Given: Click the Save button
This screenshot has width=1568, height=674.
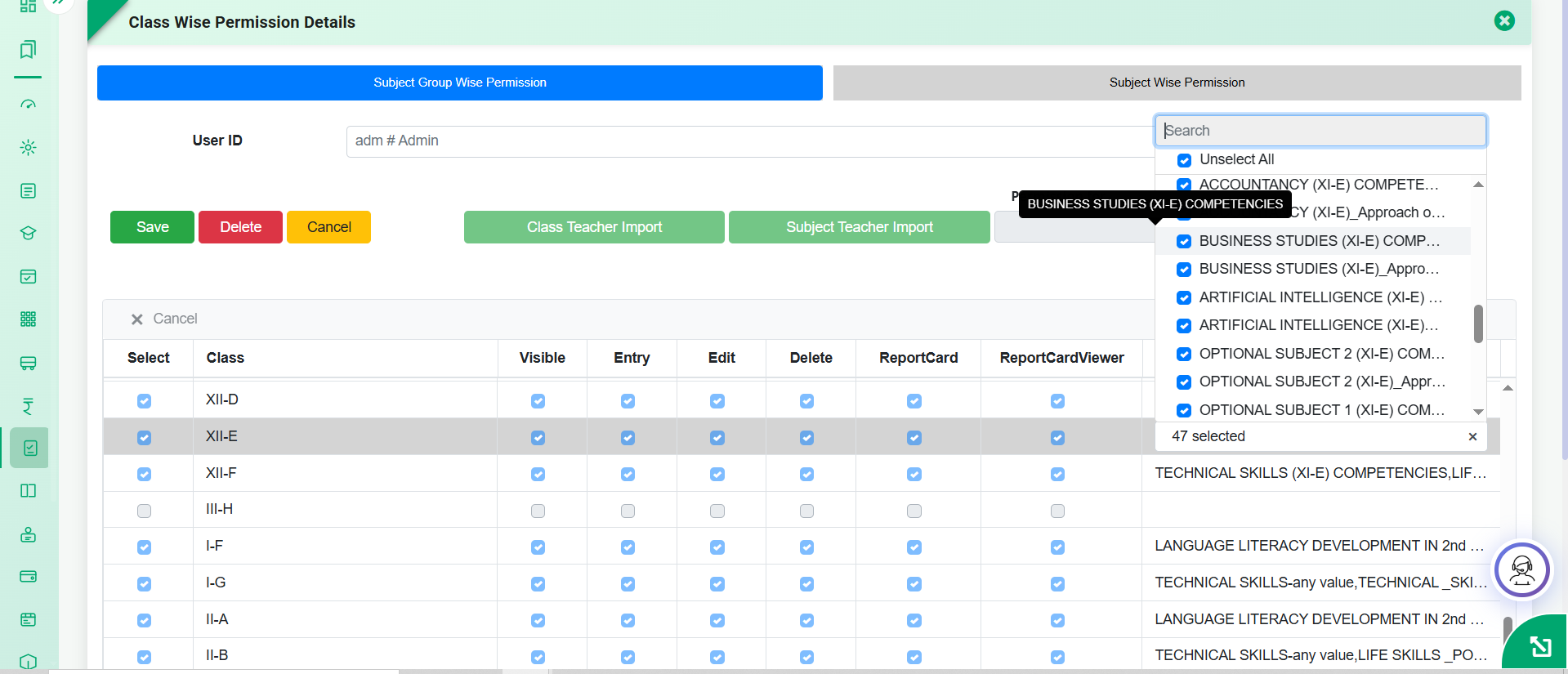Looking at the screenshot, I should click(153, 227).
